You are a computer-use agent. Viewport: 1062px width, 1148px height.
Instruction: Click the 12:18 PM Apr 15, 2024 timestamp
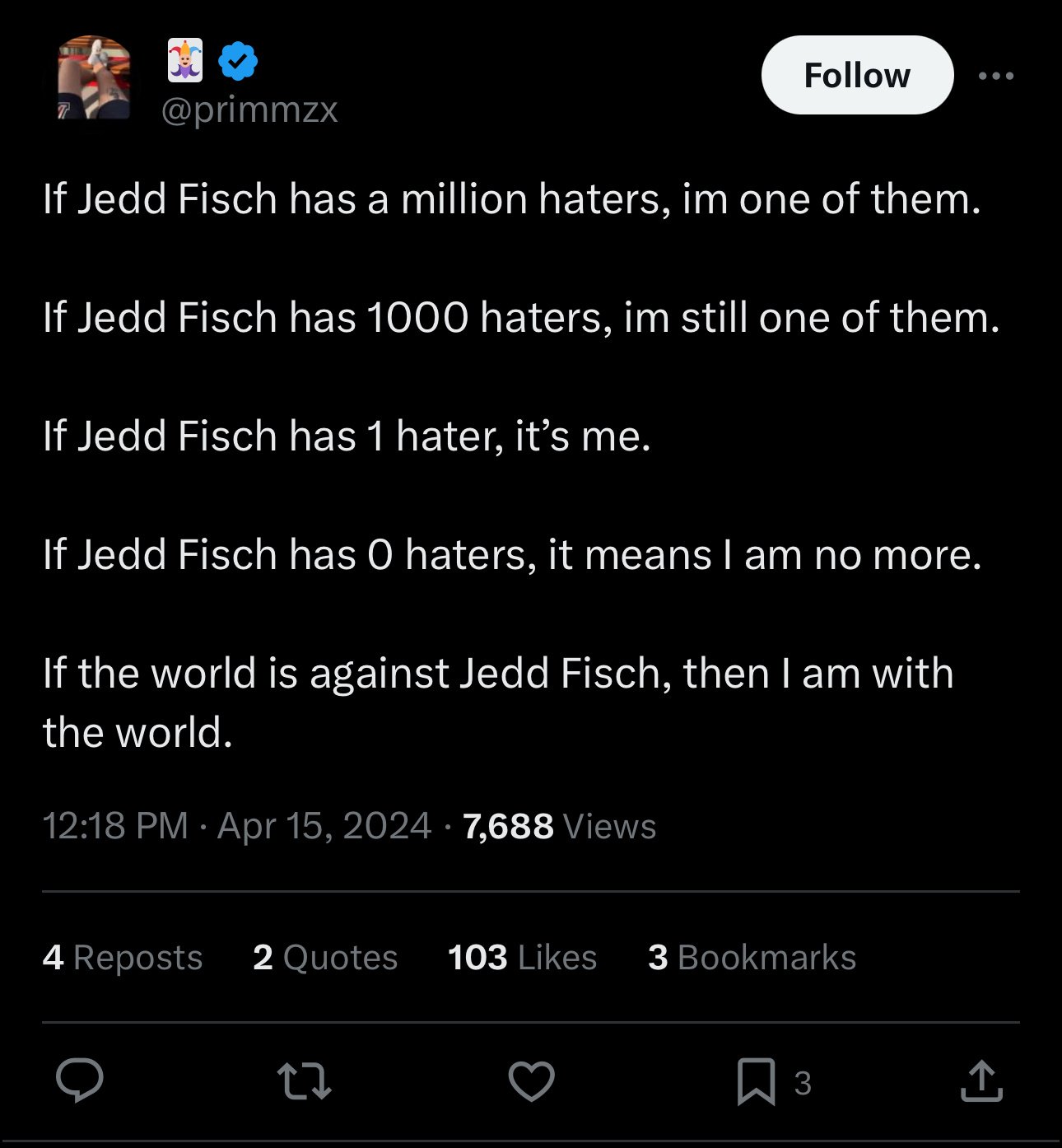coord(236,826)
